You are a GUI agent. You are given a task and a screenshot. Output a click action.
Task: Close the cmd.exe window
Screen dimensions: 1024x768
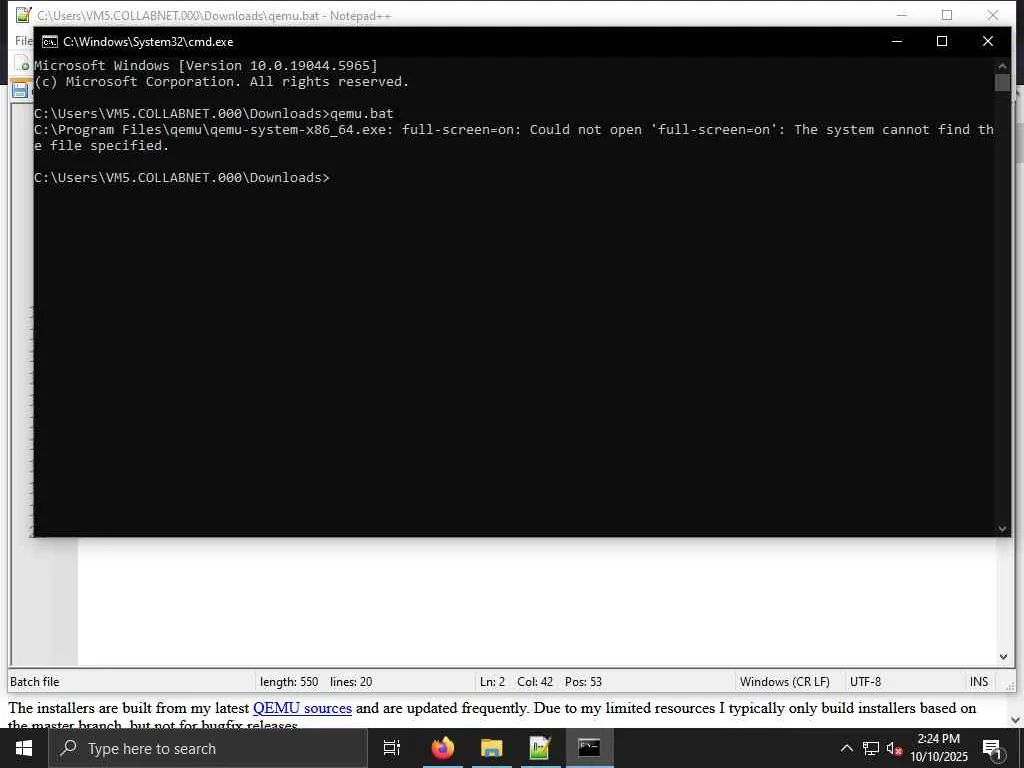pos(987,41)
